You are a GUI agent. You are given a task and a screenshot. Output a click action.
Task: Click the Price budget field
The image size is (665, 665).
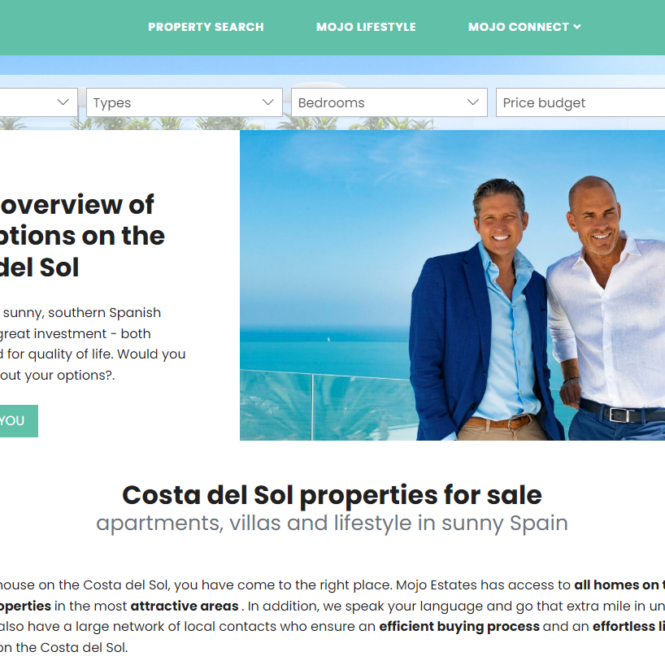tap(581, 102)
